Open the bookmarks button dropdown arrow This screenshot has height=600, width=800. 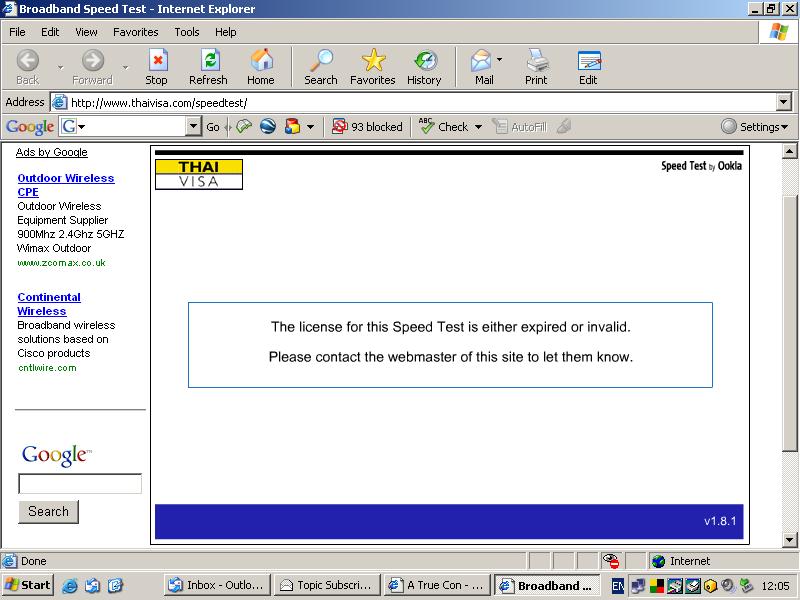point(310,127)
